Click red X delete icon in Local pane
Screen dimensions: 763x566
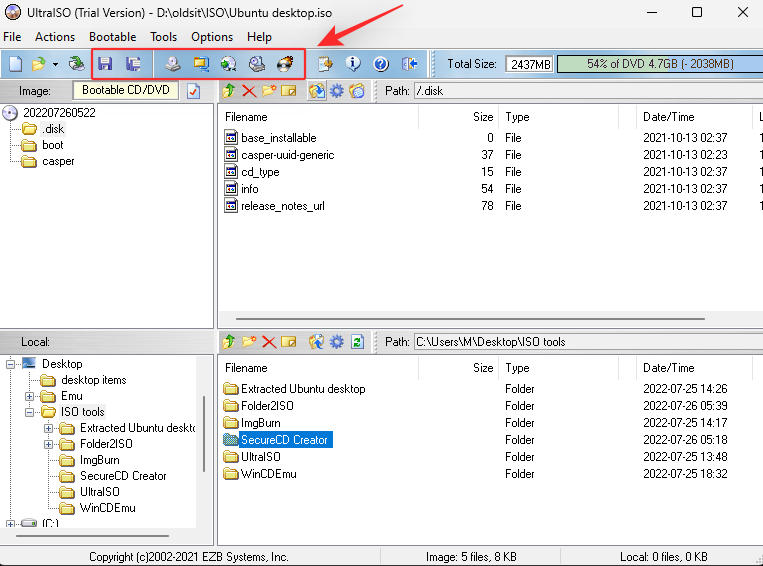[269, 342]
